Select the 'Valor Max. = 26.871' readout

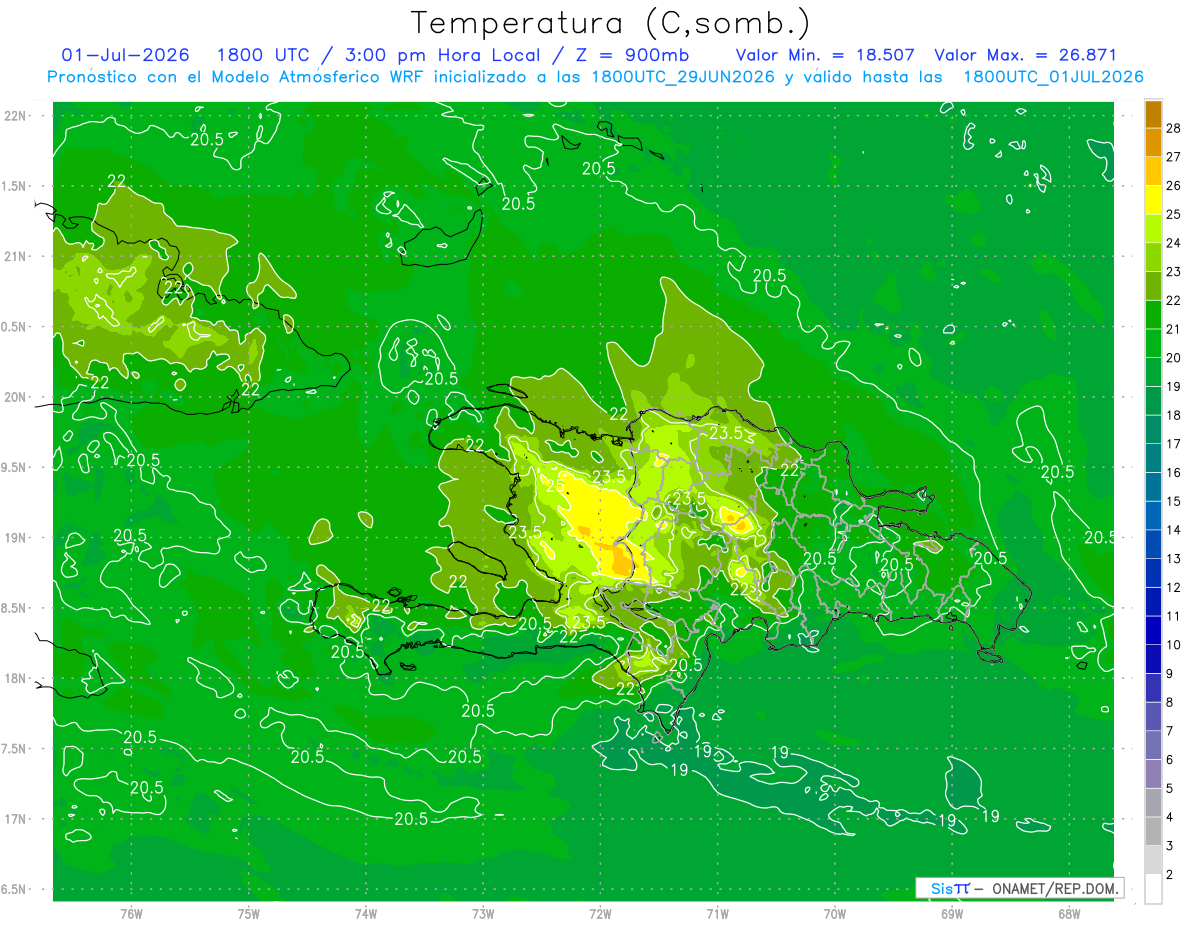click(x=1025, y=55)
